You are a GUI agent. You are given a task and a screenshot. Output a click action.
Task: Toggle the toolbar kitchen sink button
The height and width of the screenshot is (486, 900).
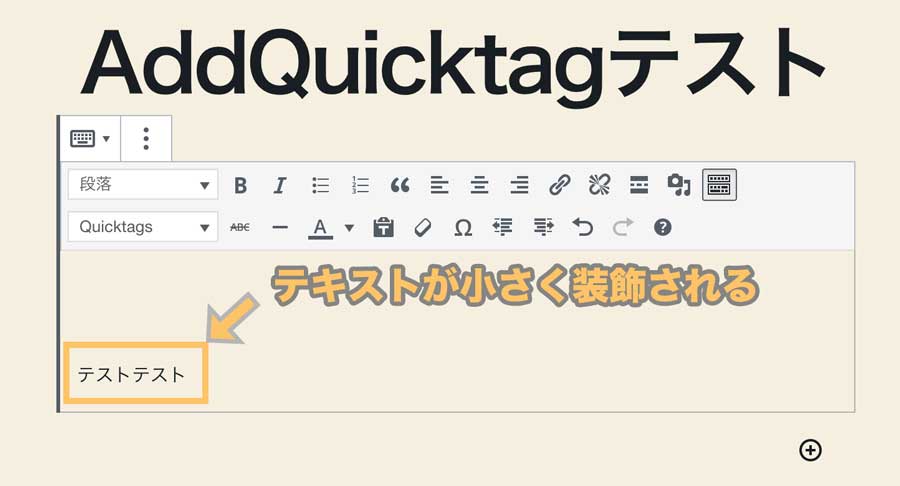point(719,185)
